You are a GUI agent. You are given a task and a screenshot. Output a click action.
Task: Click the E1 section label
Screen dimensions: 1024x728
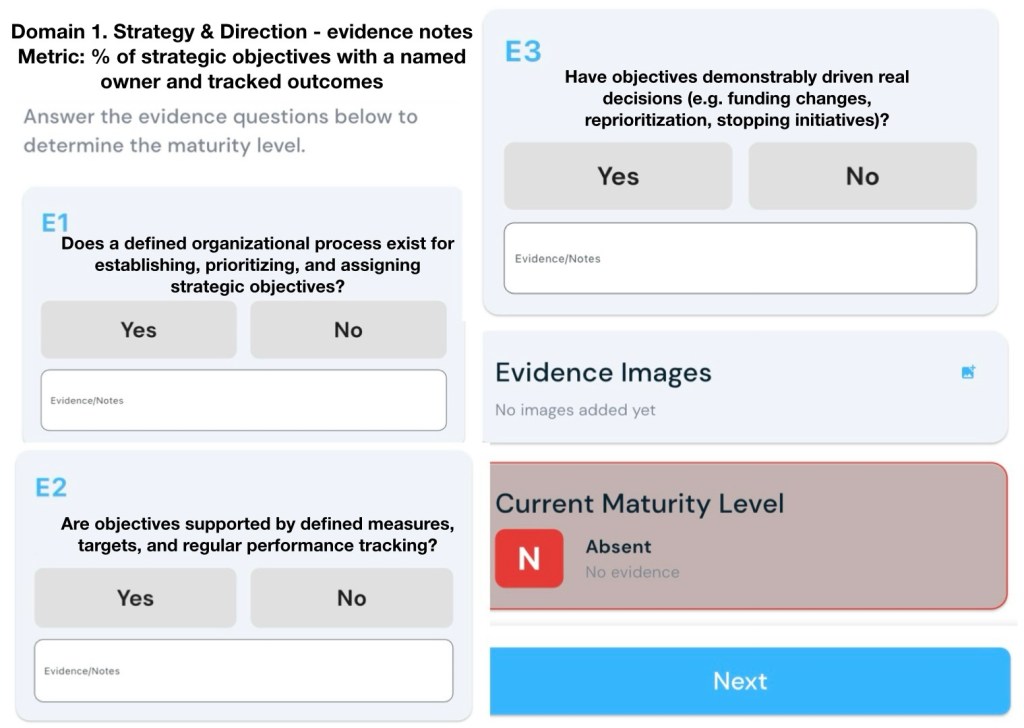(55, 223)
